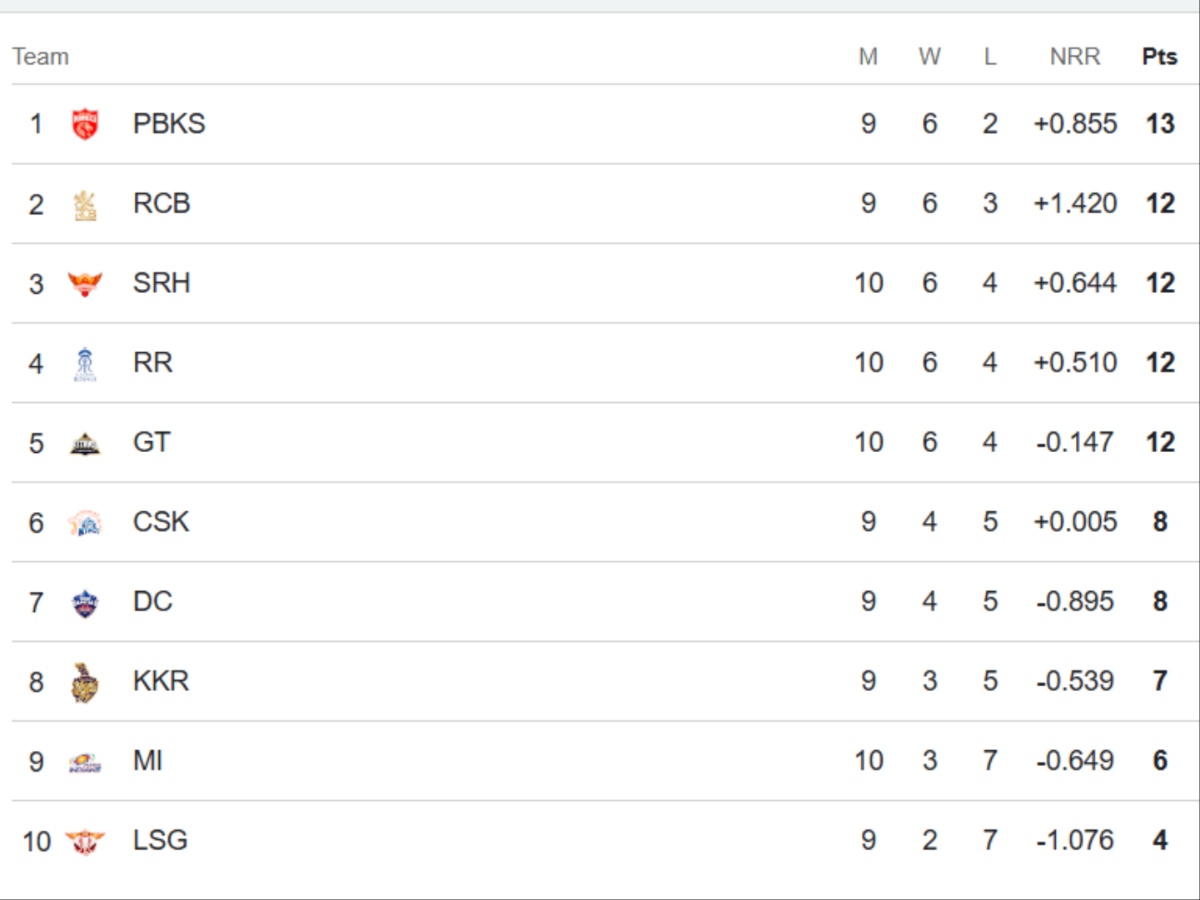Click the GT team logo icon
The image size is (1200, 900).
[85, 443]
